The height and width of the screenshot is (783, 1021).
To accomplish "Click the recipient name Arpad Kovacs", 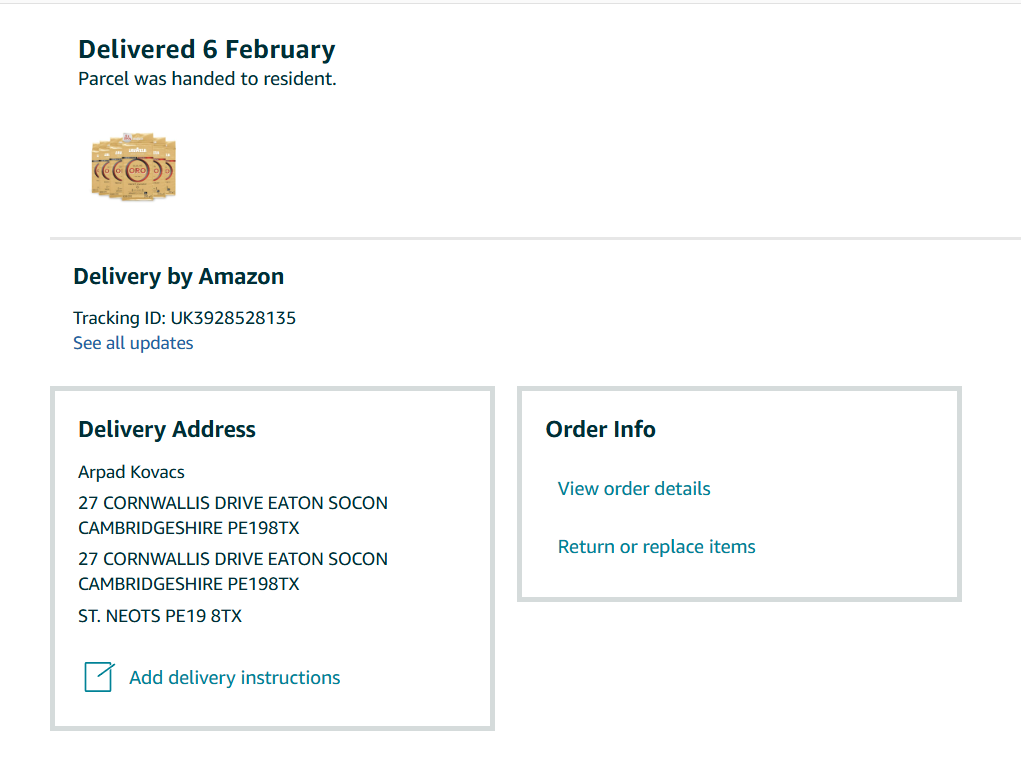I will [x=131, y=472].
